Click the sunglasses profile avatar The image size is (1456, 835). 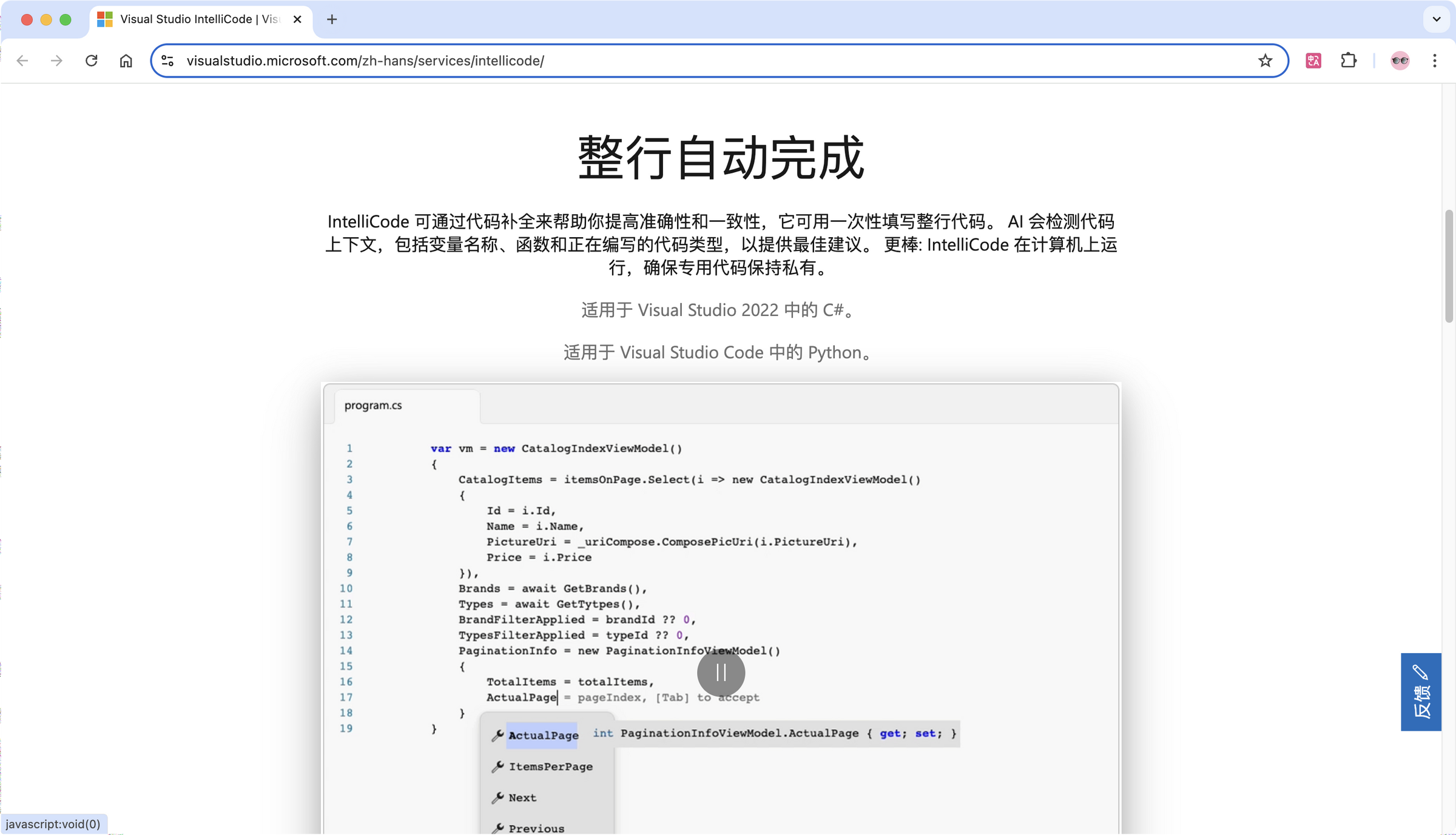pos(1400,60)
